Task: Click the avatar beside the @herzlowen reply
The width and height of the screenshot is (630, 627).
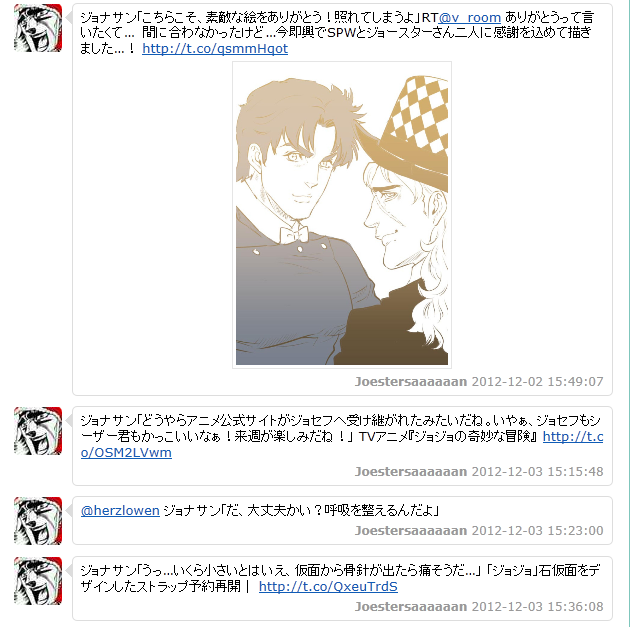Action: point(38,521)
